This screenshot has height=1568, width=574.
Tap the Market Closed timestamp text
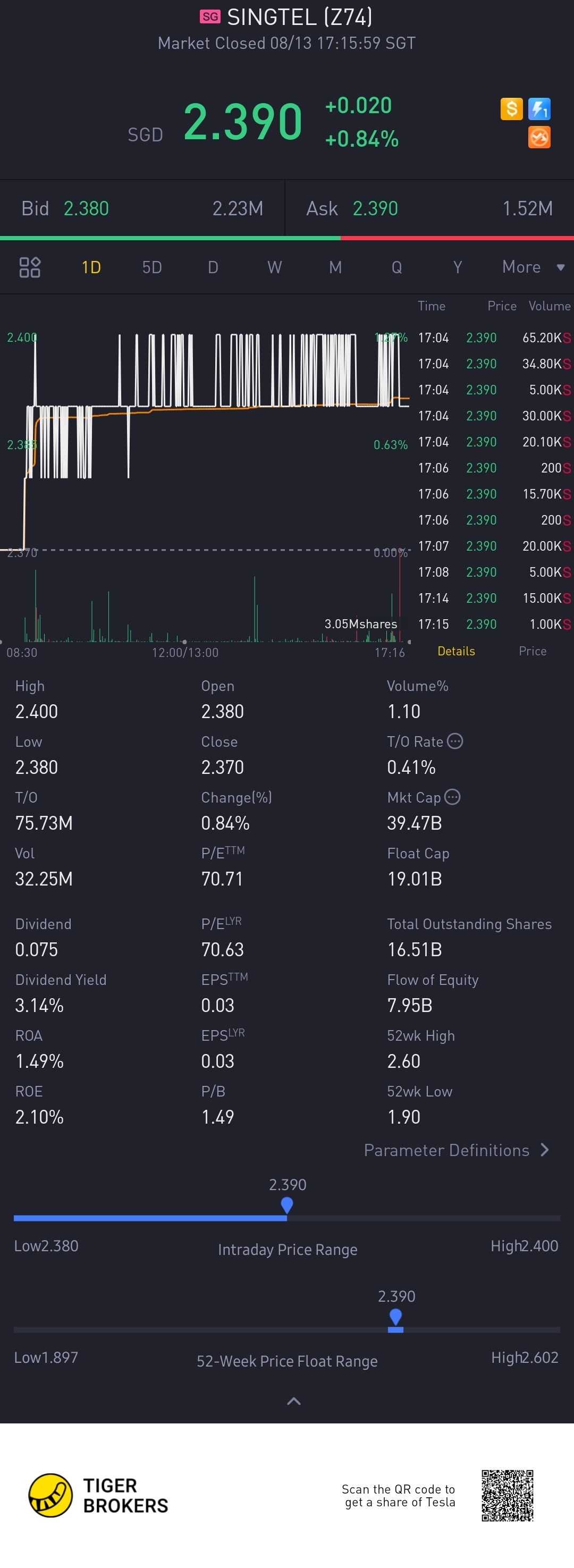tap(286, 43)
